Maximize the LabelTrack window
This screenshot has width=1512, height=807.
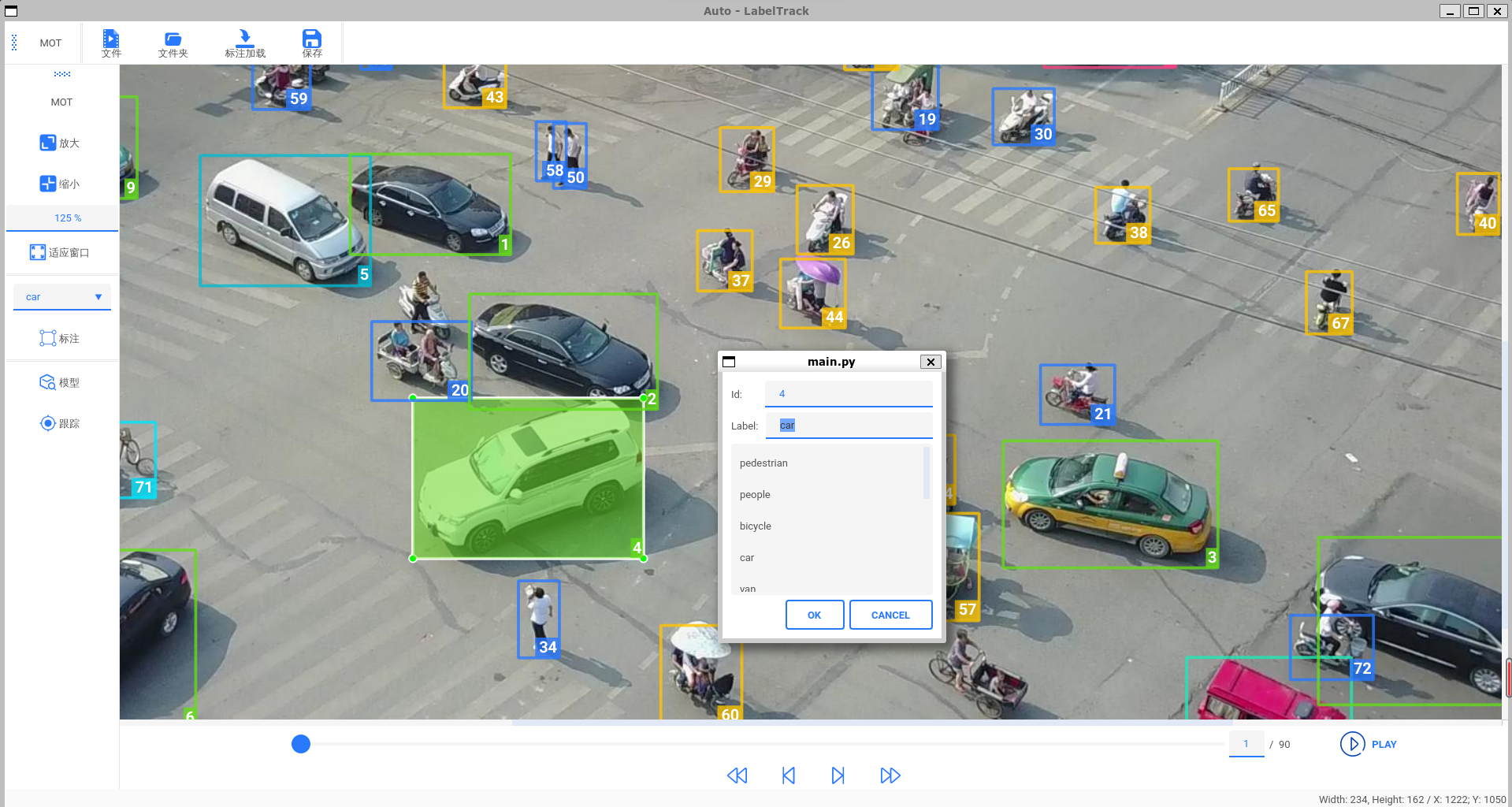(1473, 11)
